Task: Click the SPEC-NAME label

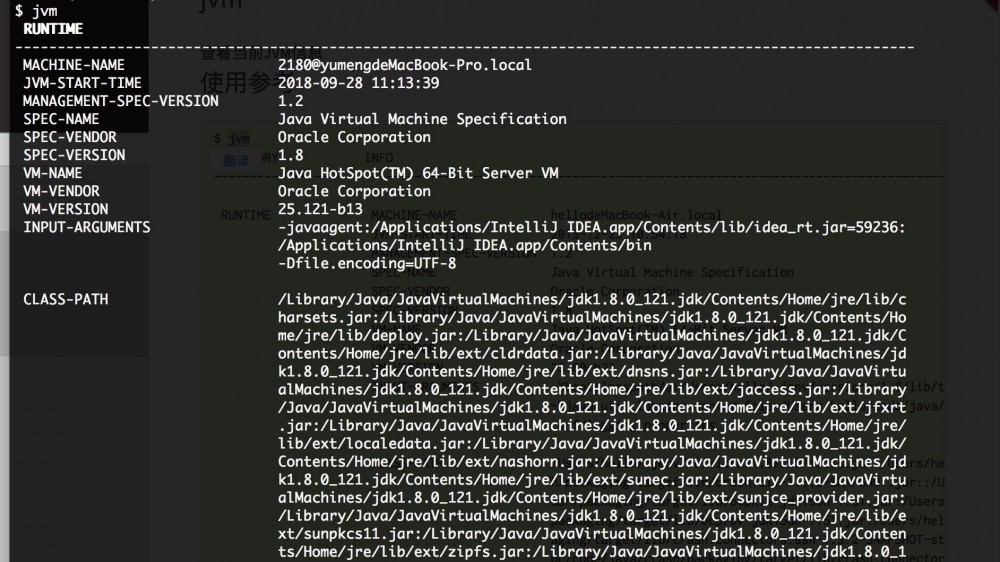Action: coord(61,119)
